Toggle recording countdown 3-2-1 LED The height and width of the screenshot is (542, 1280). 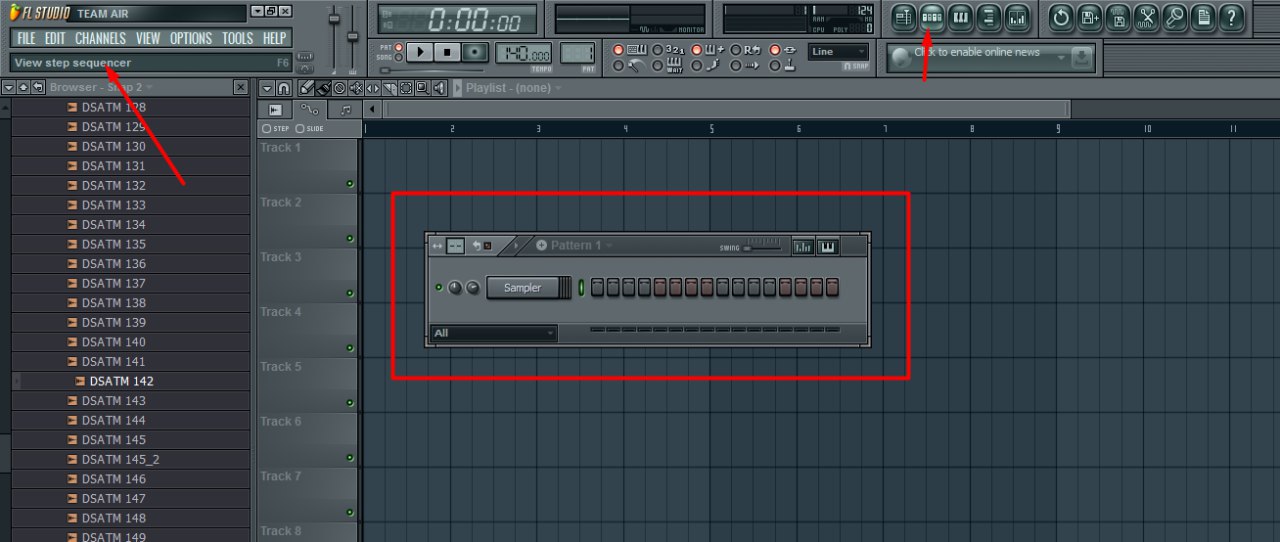coord(657,50)
